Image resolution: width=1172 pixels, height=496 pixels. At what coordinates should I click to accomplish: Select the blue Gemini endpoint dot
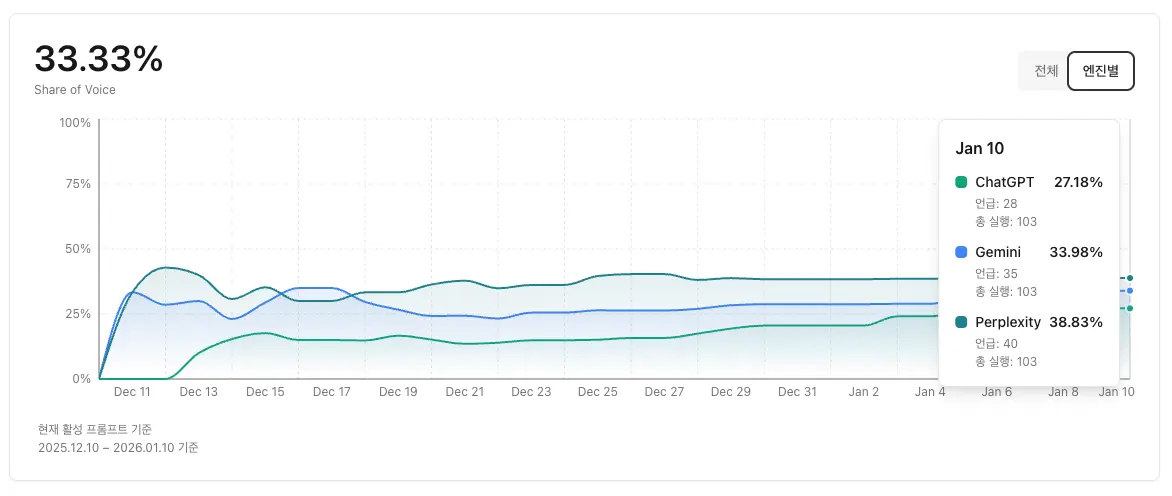pos(1130,291)
